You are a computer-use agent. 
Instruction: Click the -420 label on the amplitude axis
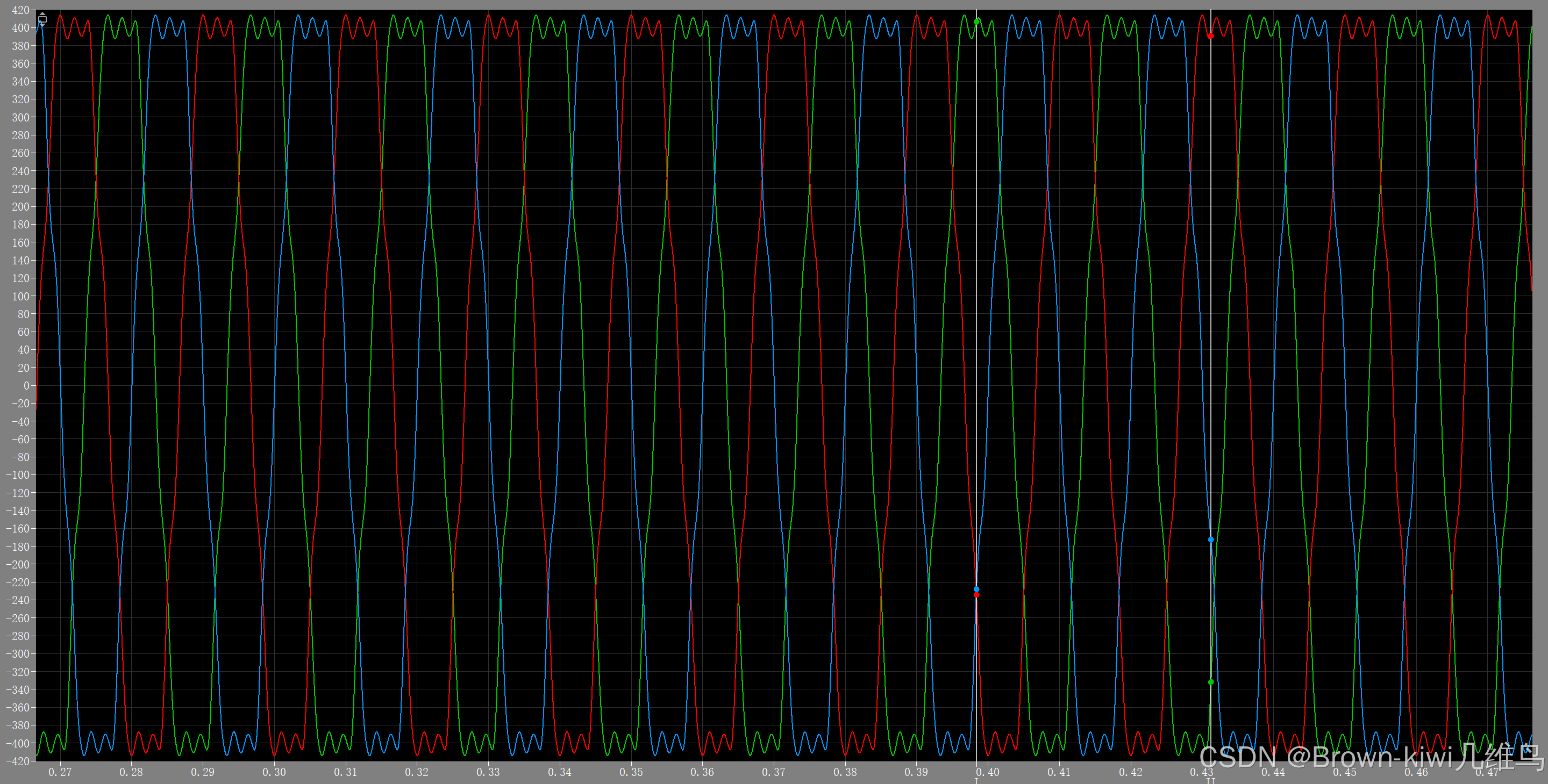point(17,761)
